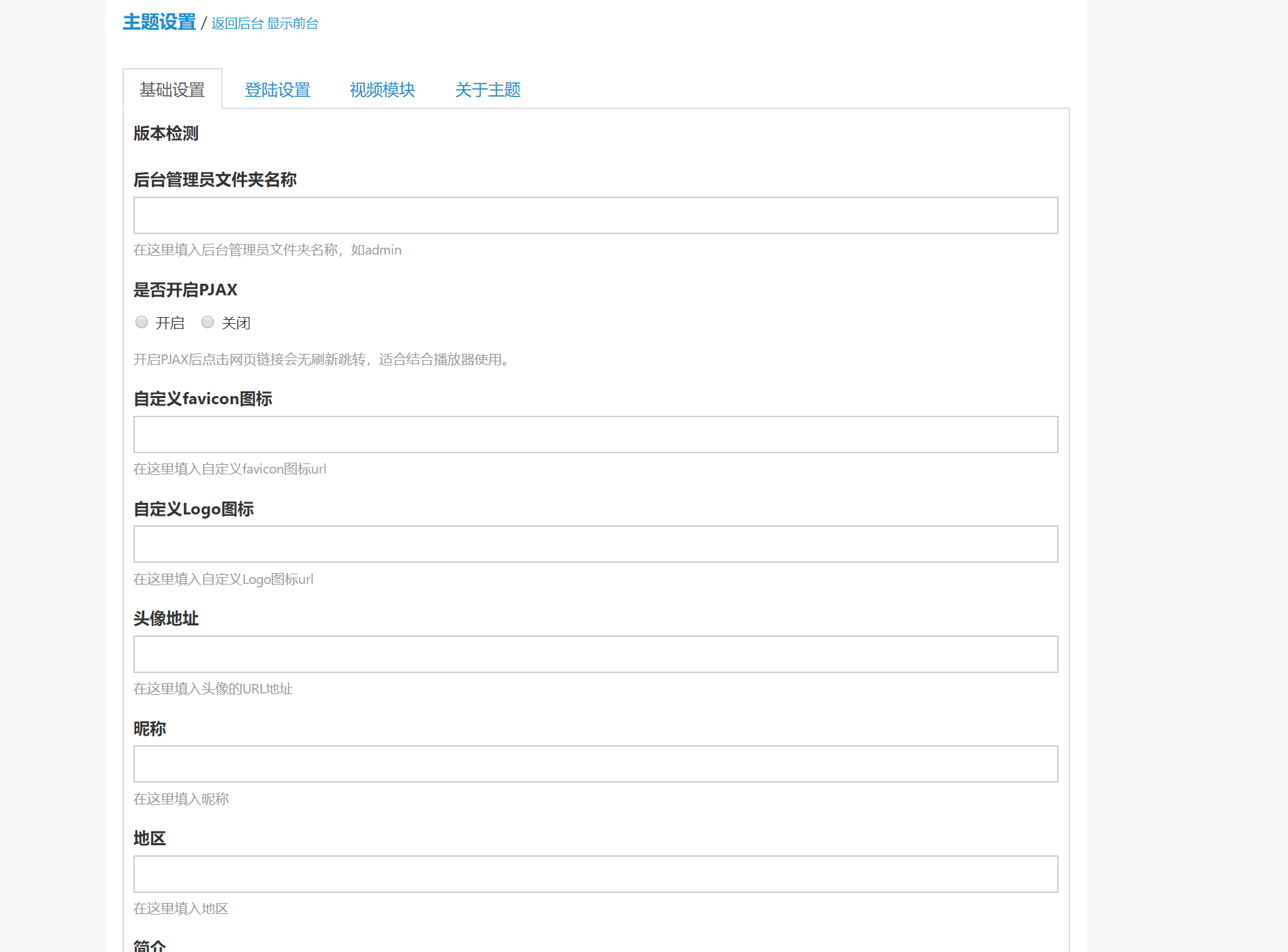Click the 版本检测 heading
This screenshot has width=1288, height=952.
click(166, 133)
